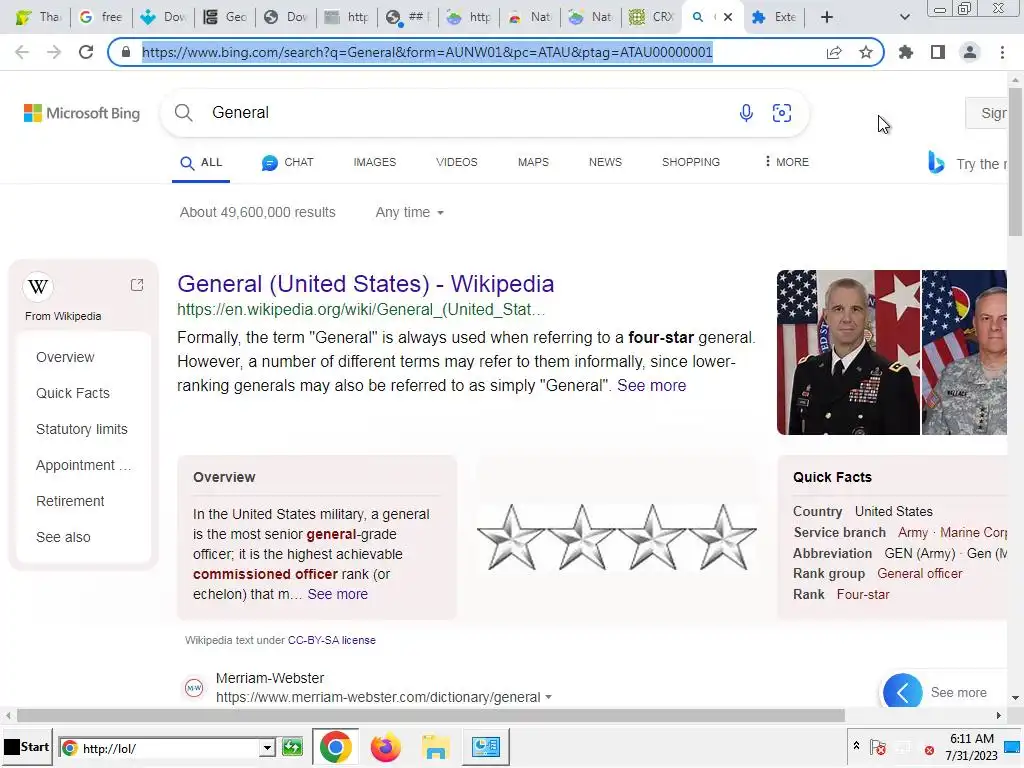The image size is (1024, 768).
Task: Click See more after Wikipedia snippet
Action: tap(652, 385)
